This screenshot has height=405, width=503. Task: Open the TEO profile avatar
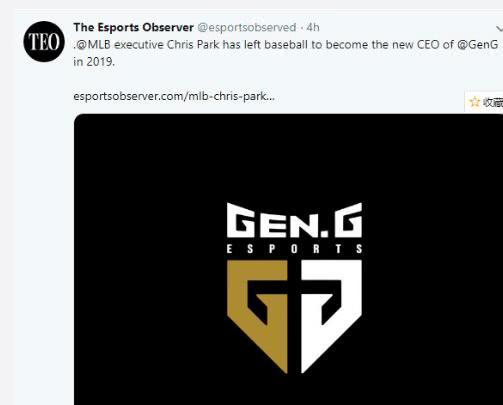(44, 41)
